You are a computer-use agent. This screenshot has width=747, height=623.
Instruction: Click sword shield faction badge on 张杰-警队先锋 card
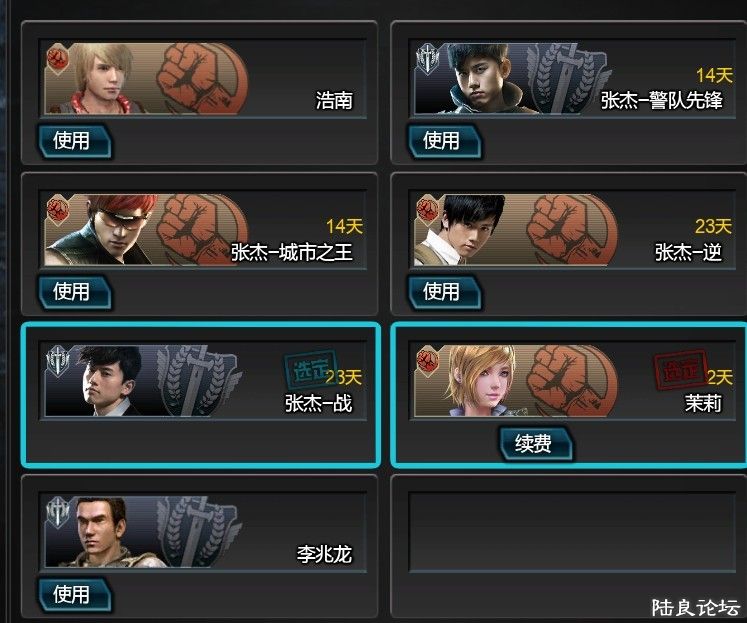click(x=427, y=59)
